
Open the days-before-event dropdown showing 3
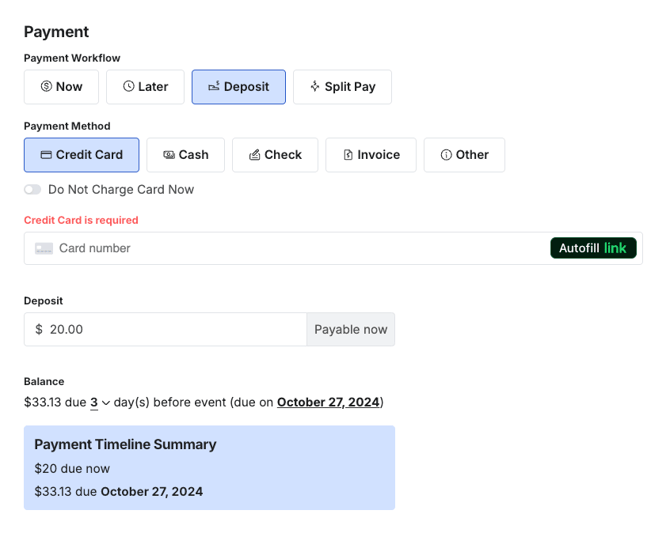tap(100, 402)
